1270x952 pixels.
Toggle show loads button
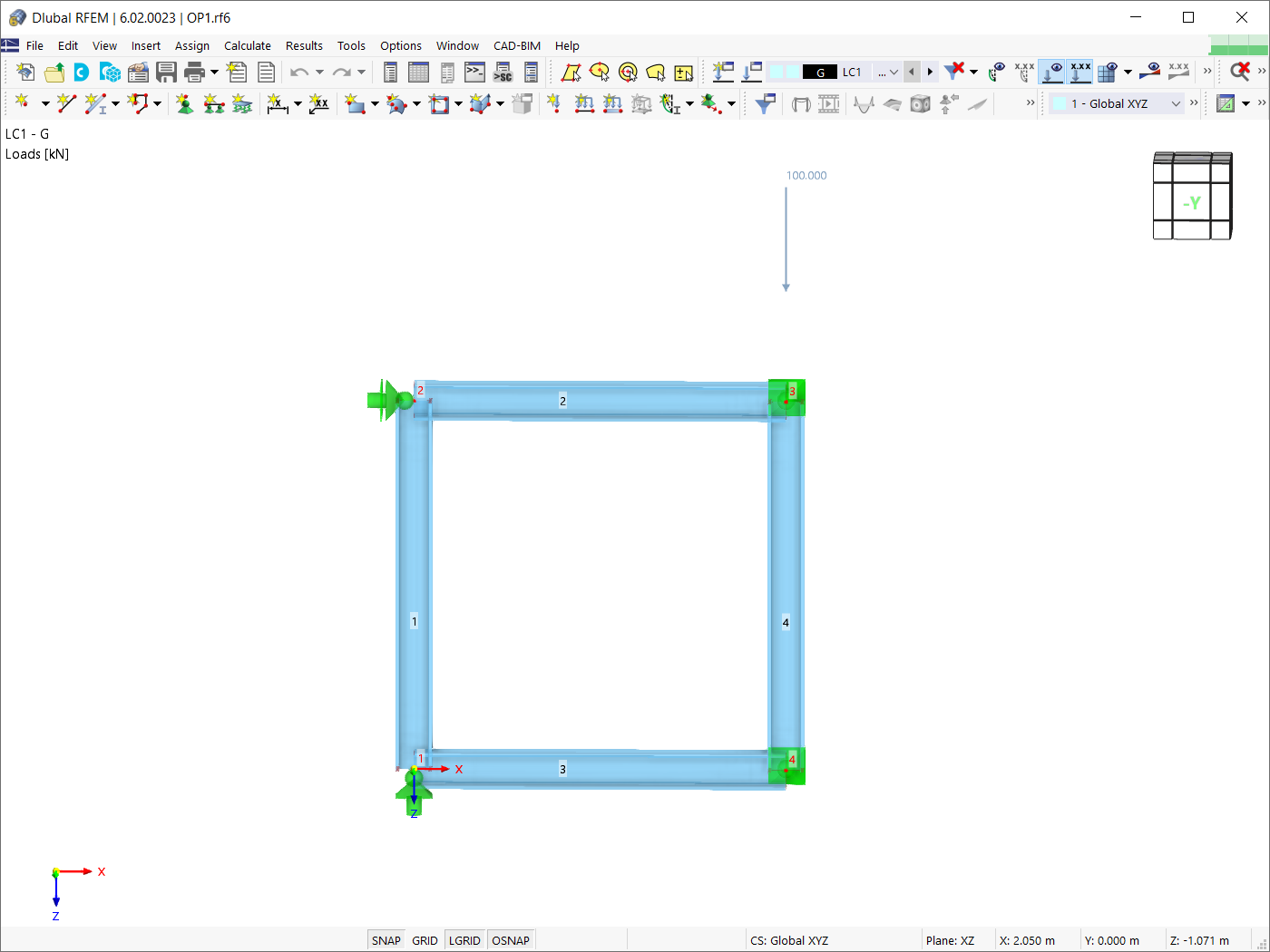[1052, 72]
